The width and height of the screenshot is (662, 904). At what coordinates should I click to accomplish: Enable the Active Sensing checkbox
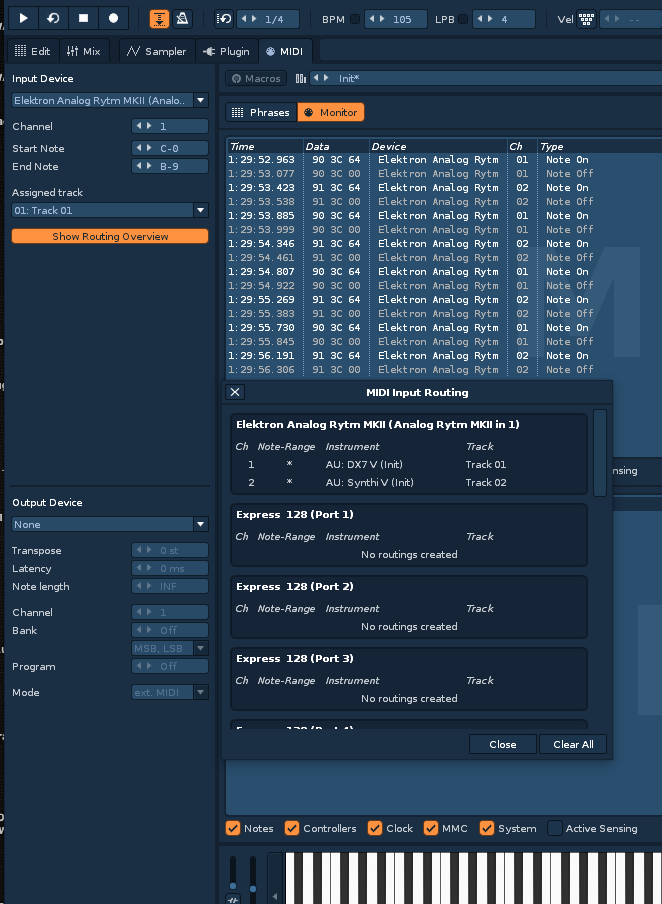[x=555, y=828]
